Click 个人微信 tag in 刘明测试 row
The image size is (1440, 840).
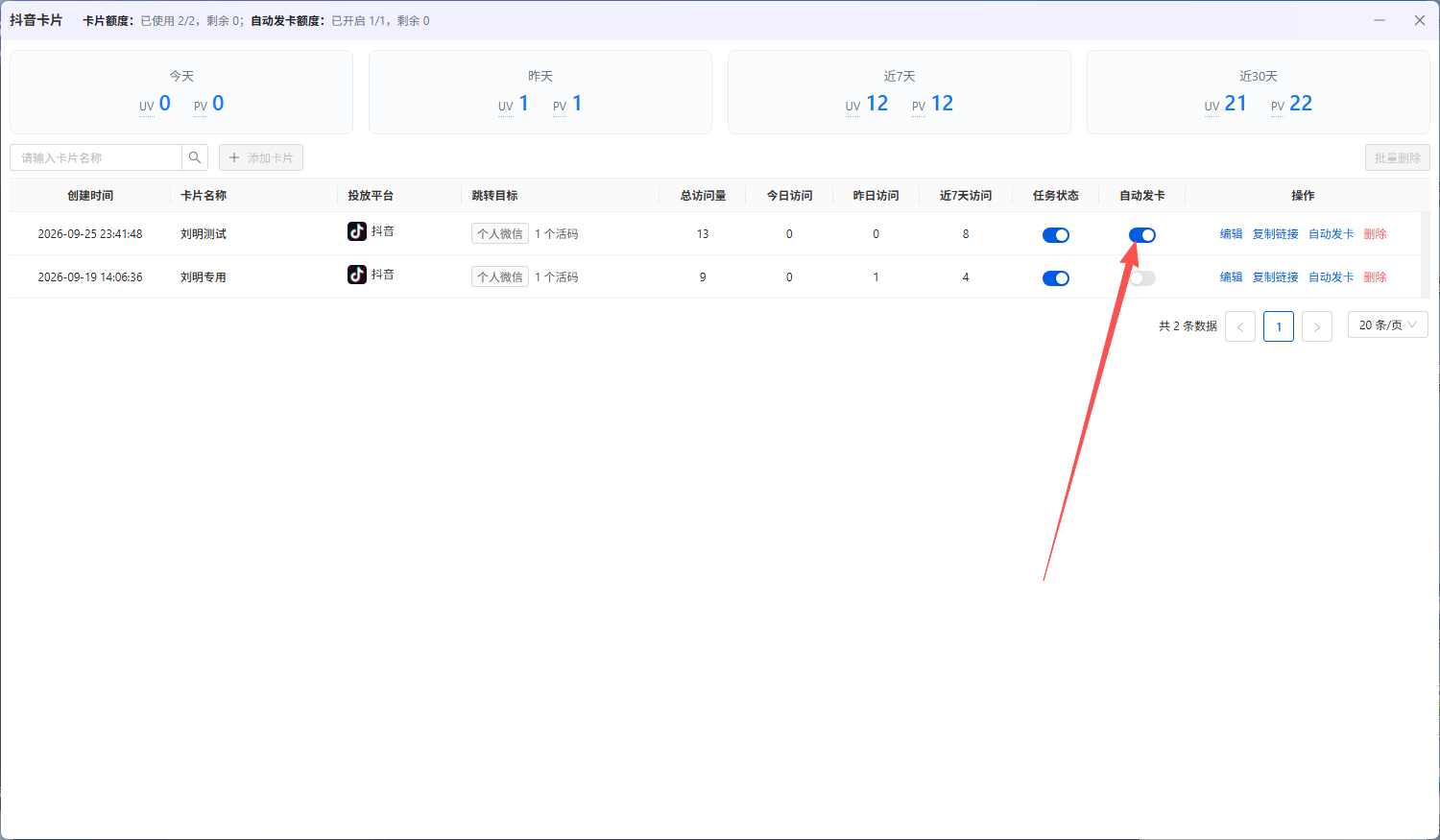click(500, 233)
